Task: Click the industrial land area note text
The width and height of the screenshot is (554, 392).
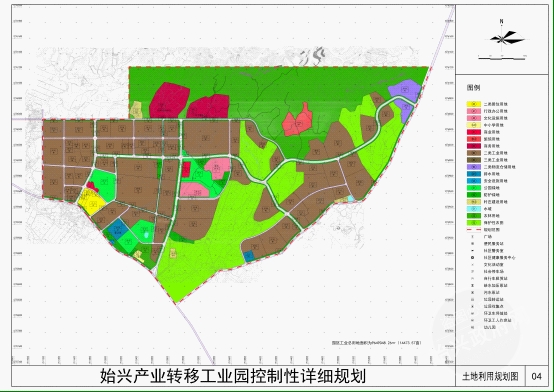Action: 376,343
